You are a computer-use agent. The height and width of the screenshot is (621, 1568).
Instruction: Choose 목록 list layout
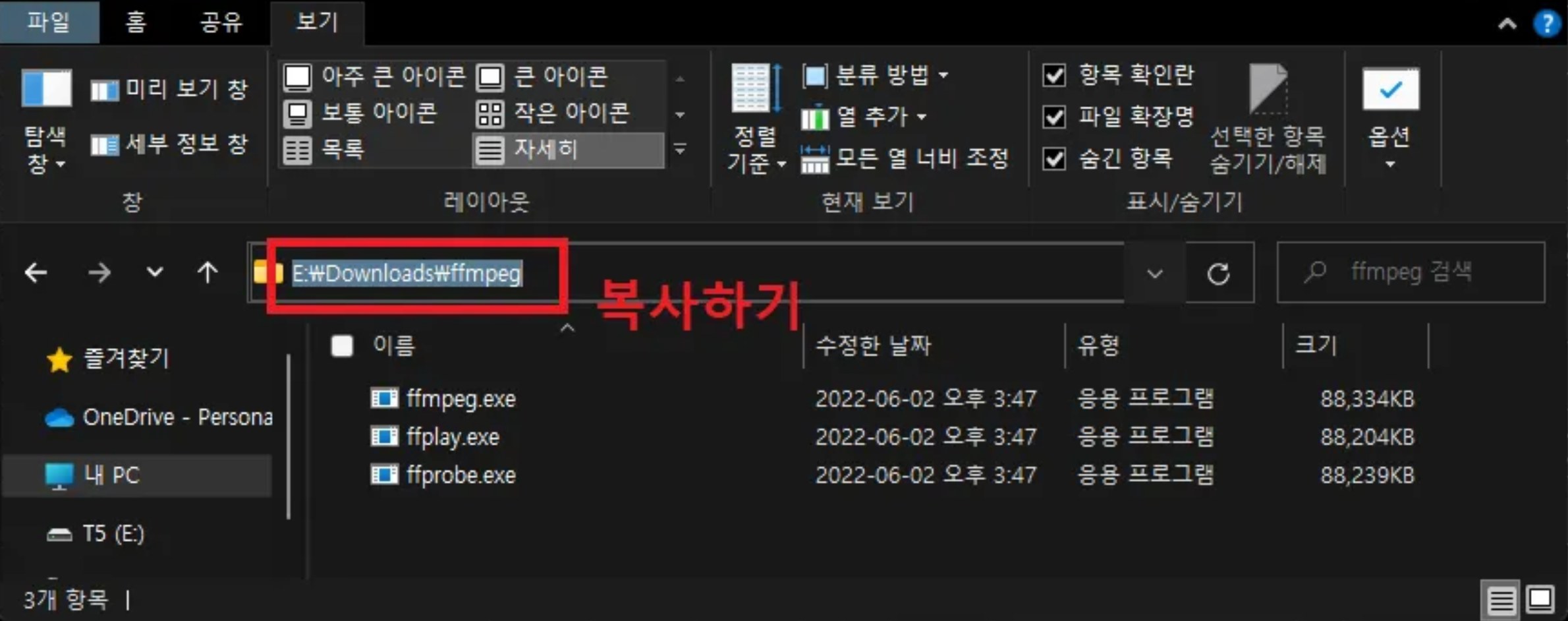324,150
